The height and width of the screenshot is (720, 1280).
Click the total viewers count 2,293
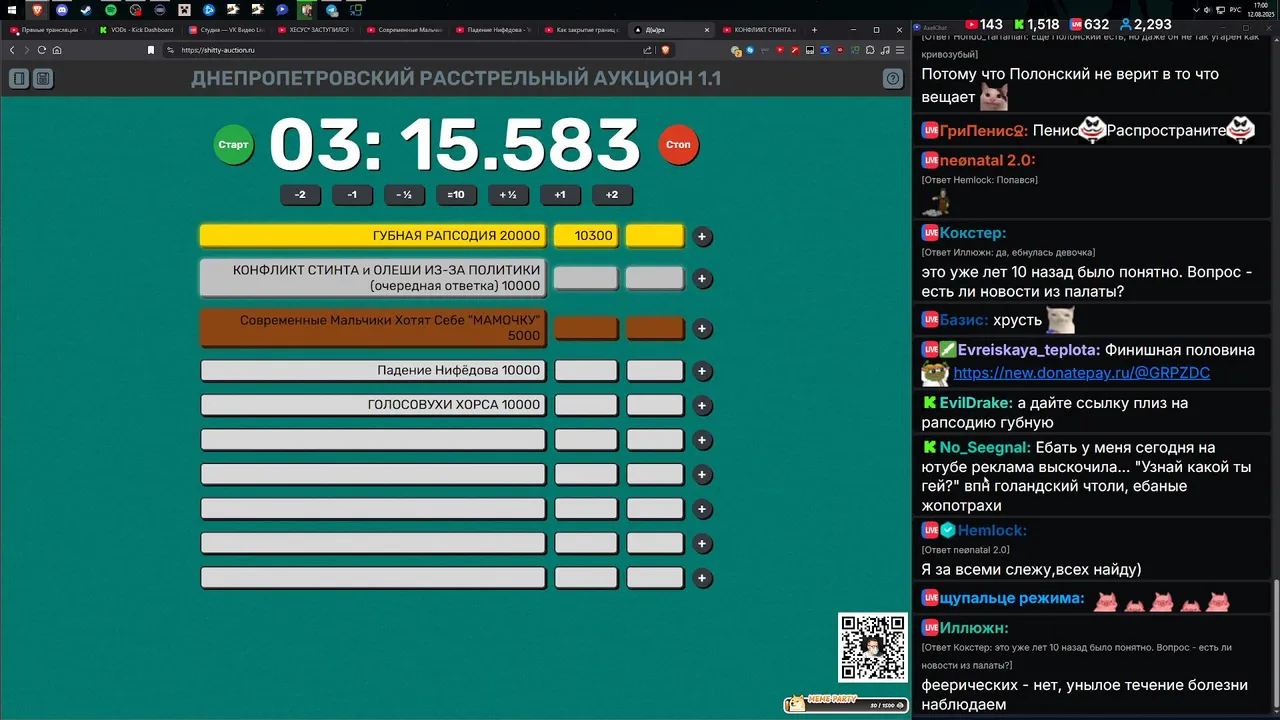pos(1146,25)
